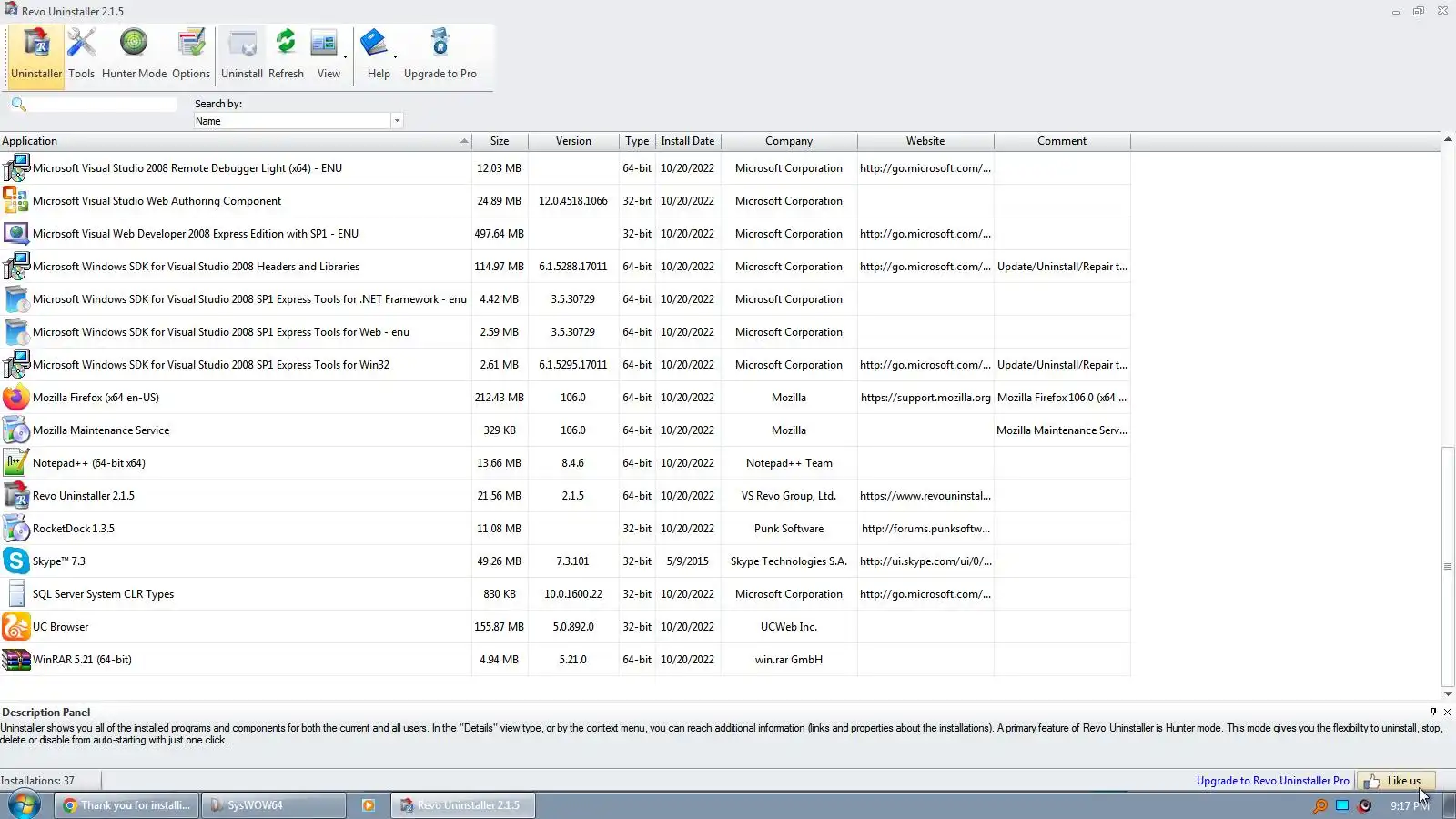Select the Revo Uninstaller 2.1.5 list icon
1456x819 pixels.
[16, 496]
